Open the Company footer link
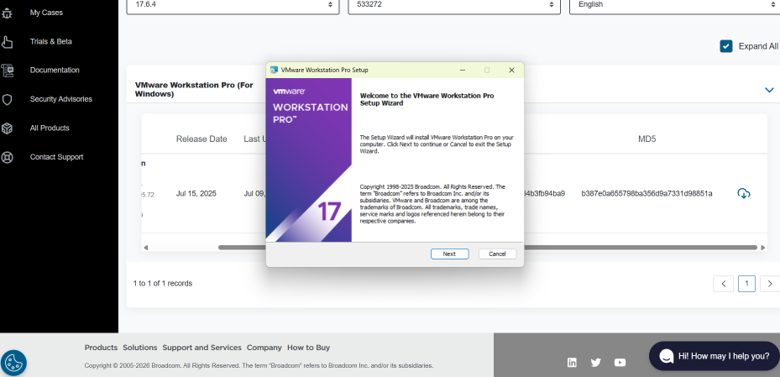 click(264, 348)
